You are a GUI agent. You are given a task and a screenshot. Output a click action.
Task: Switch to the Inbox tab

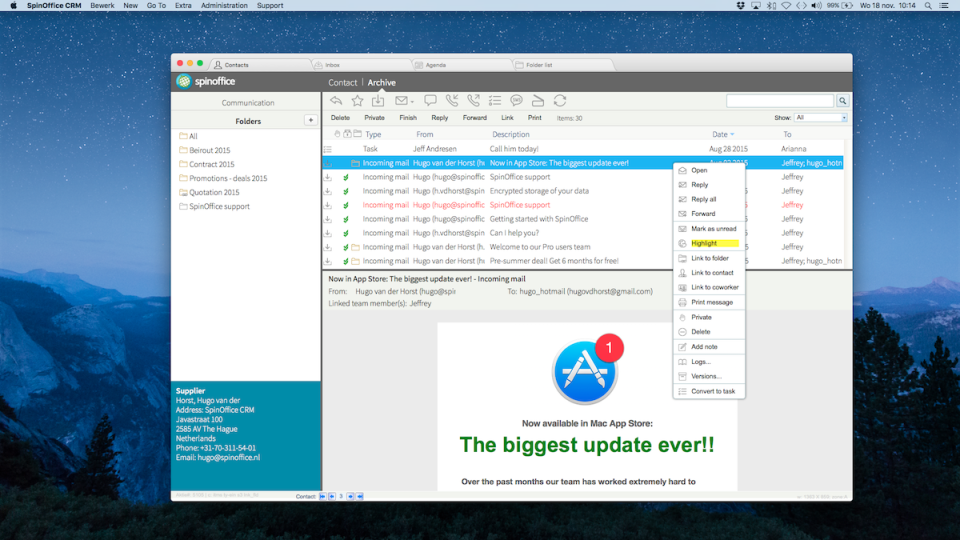361,64
